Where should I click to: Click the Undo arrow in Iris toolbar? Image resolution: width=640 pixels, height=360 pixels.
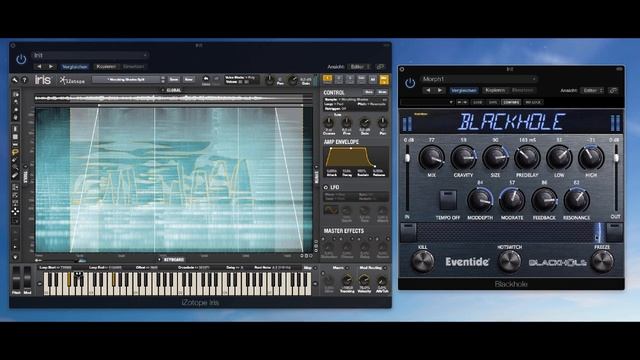(206, 79)
